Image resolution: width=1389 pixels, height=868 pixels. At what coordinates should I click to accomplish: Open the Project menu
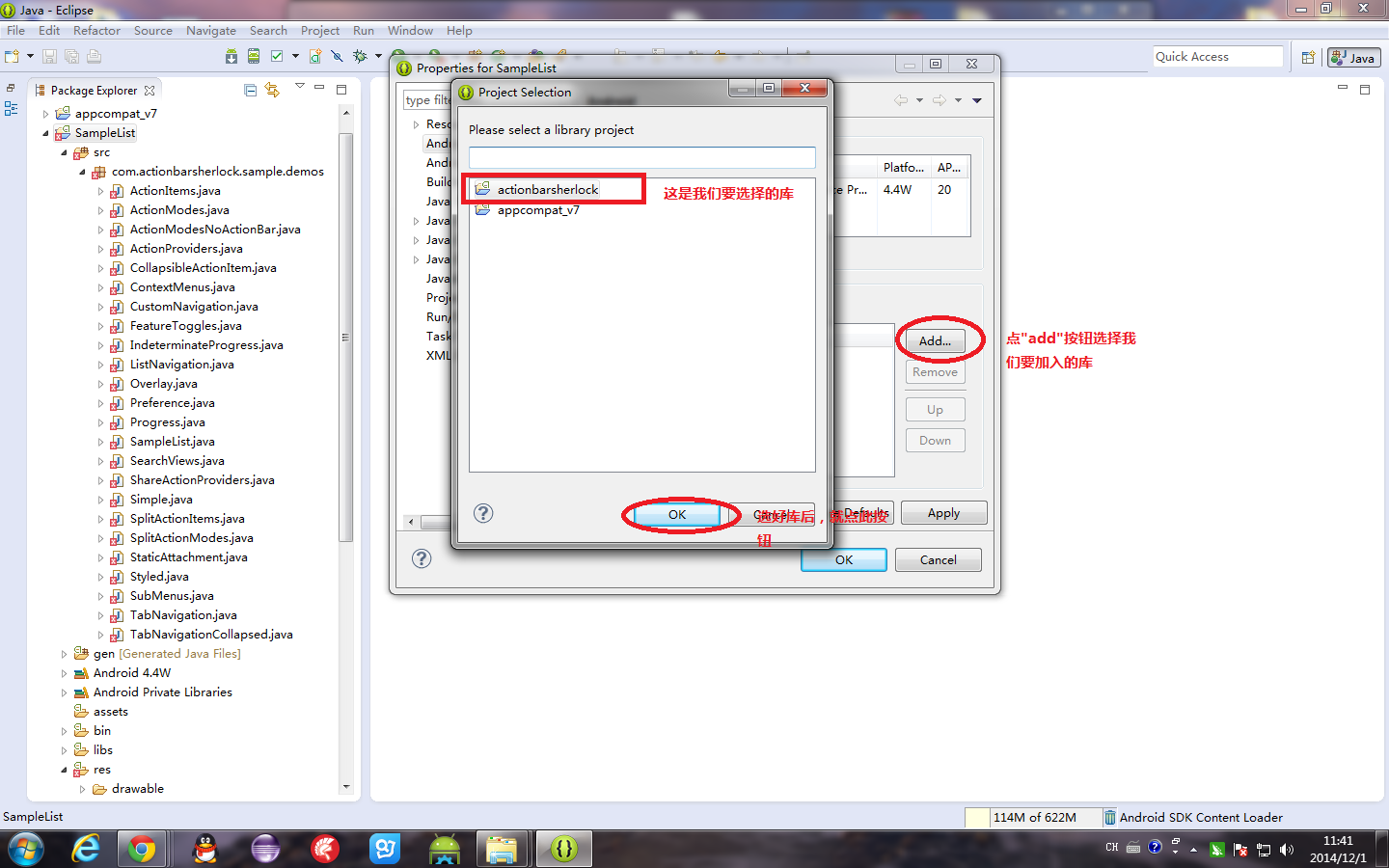pos(319,30)
